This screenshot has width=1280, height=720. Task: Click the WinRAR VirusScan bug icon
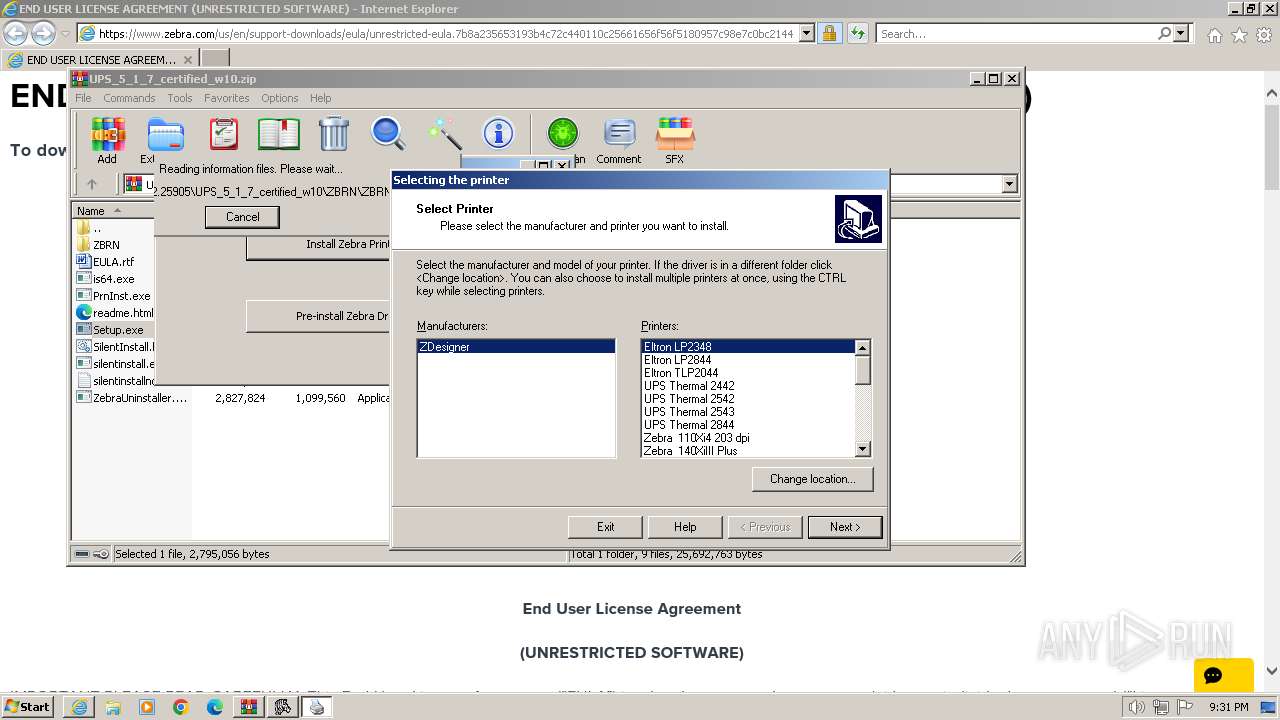(562, 133)
